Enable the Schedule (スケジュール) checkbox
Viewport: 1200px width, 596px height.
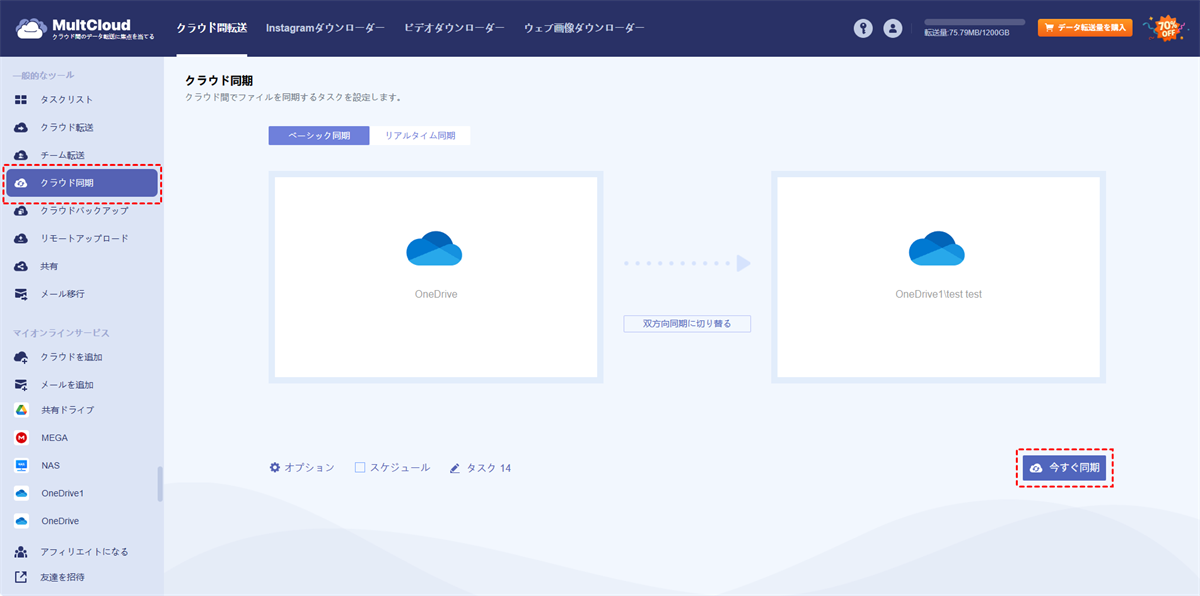360,468
